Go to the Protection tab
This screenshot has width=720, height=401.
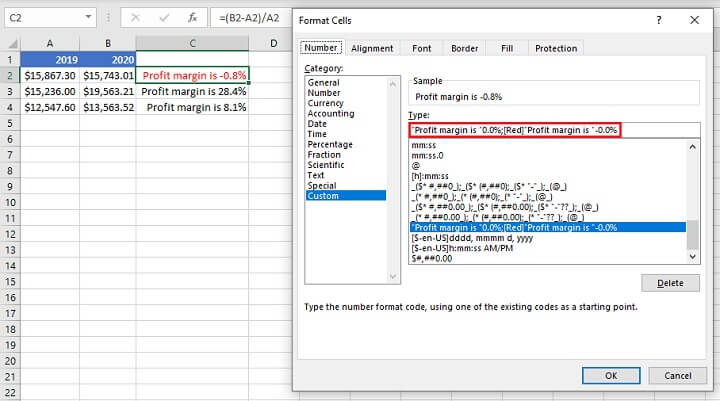pos(555,48)
